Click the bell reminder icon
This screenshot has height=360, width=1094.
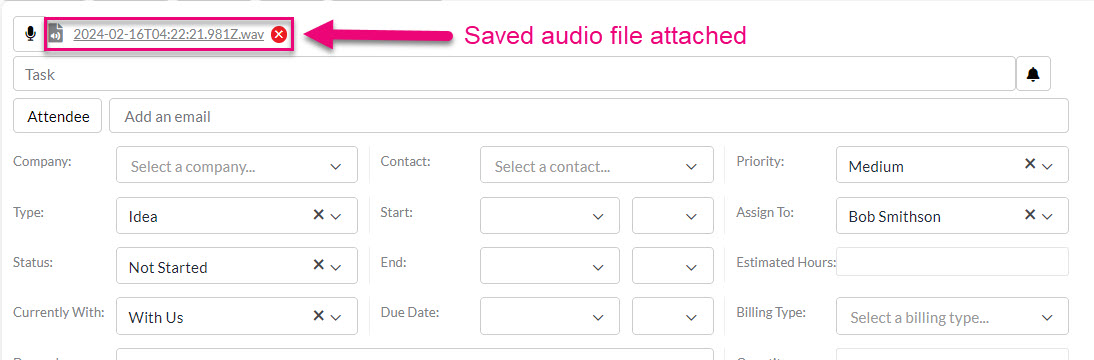[x=1033, y=74]
